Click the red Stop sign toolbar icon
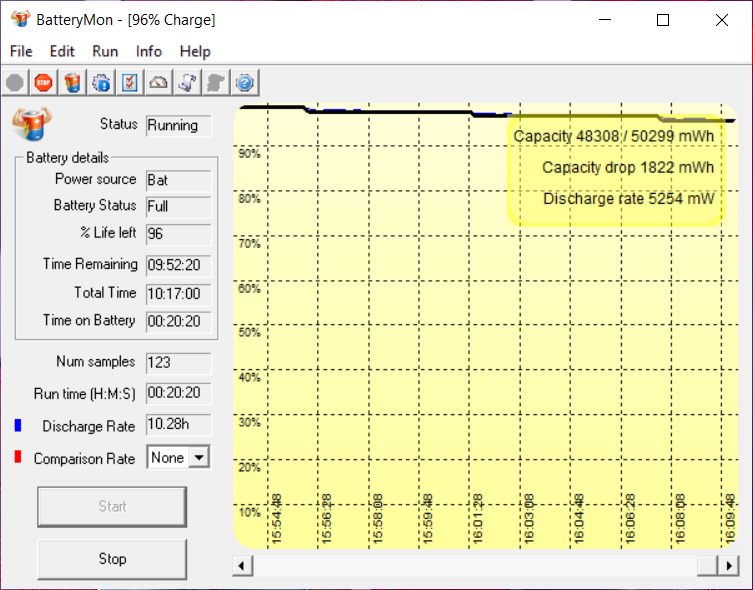 click(x=43, y=83)
